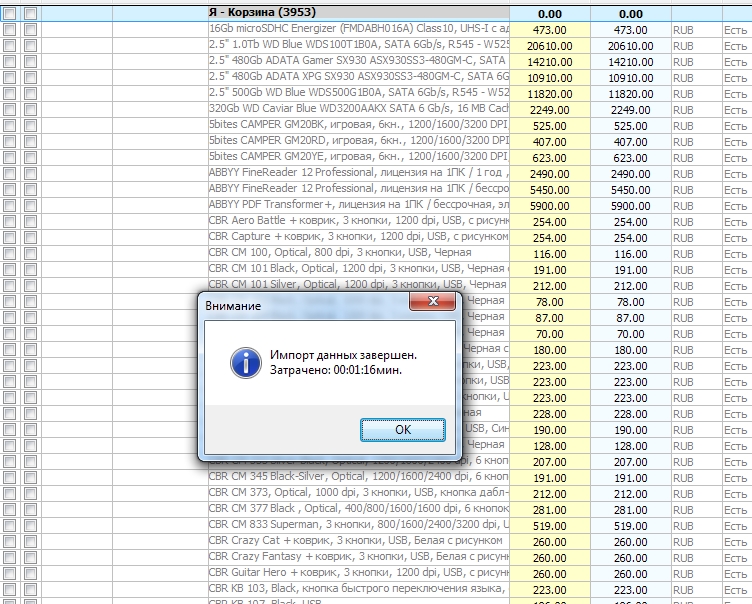Select CBR KB 103 Black keyboard item

[359, 588]
